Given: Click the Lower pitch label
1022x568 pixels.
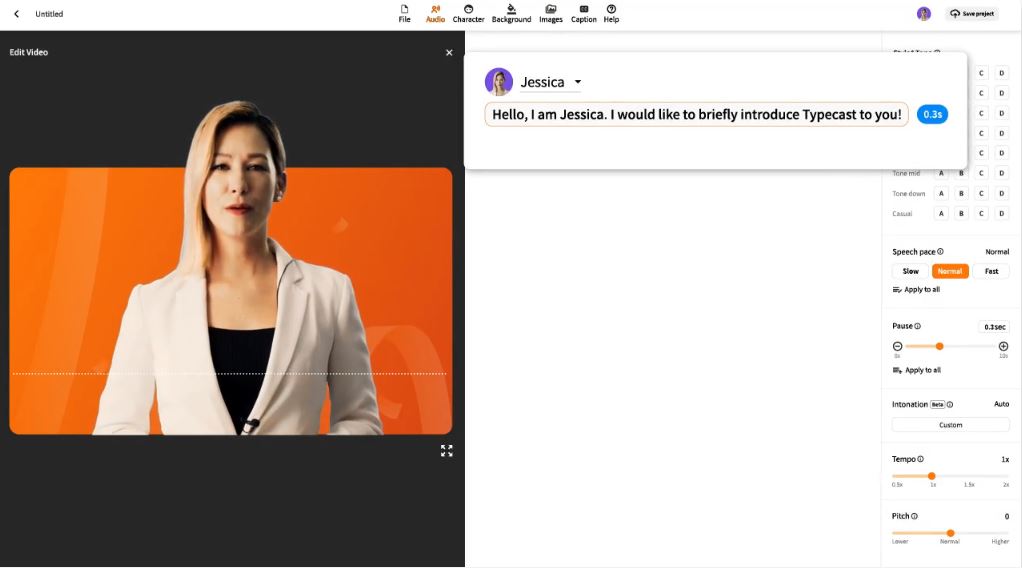Looking at the screenshot, I should [x=900, y=542].
